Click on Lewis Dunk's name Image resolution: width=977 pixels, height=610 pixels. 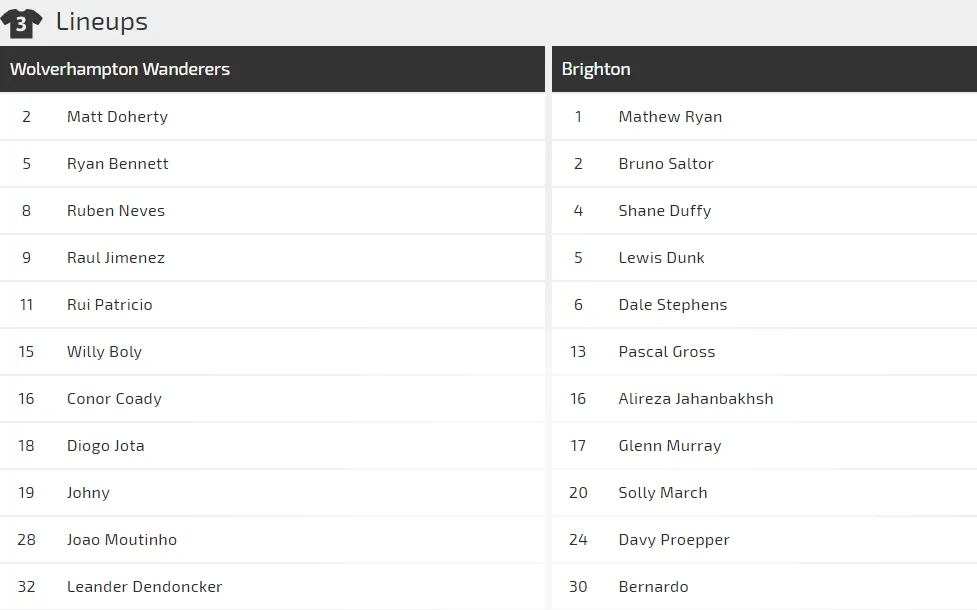tap(661, 257)
